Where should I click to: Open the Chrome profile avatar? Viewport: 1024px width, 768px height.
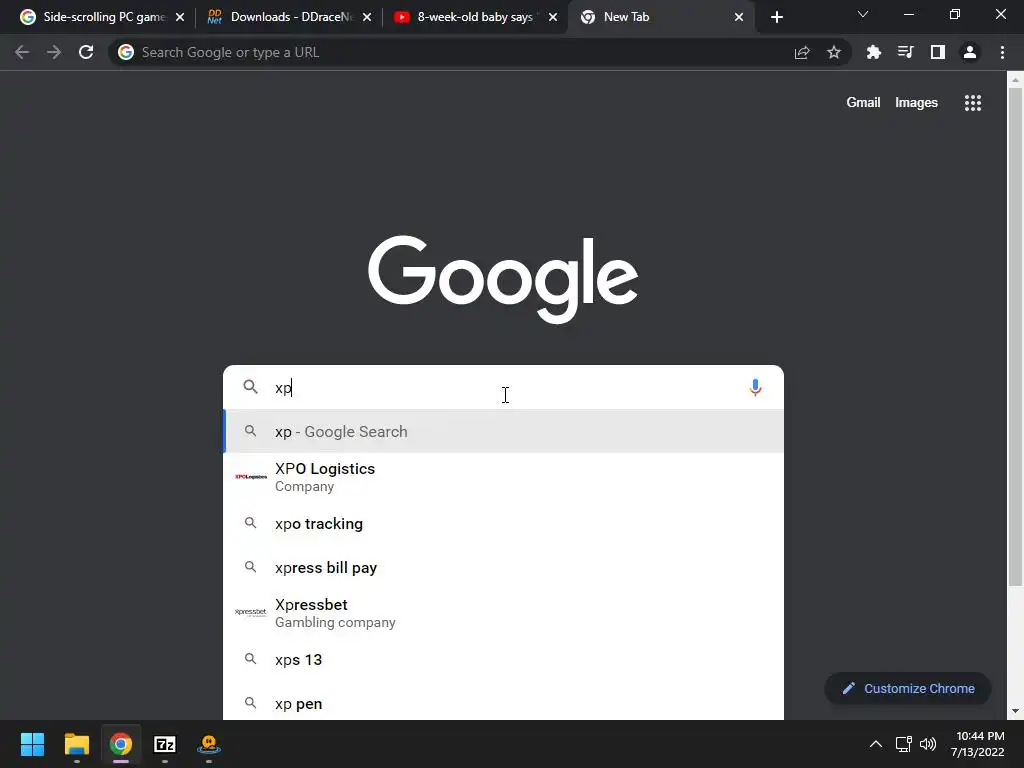click(970, 52)
